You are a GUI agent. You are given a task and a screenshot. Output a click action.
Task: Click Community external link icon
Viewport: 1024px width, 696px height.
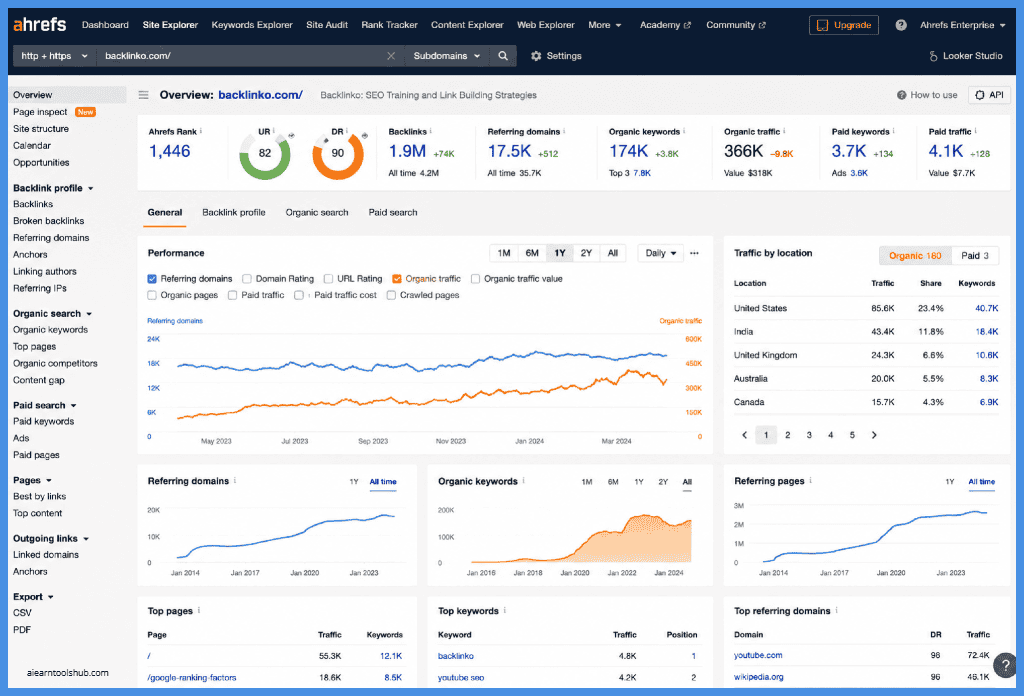click(x=762, y=25)
